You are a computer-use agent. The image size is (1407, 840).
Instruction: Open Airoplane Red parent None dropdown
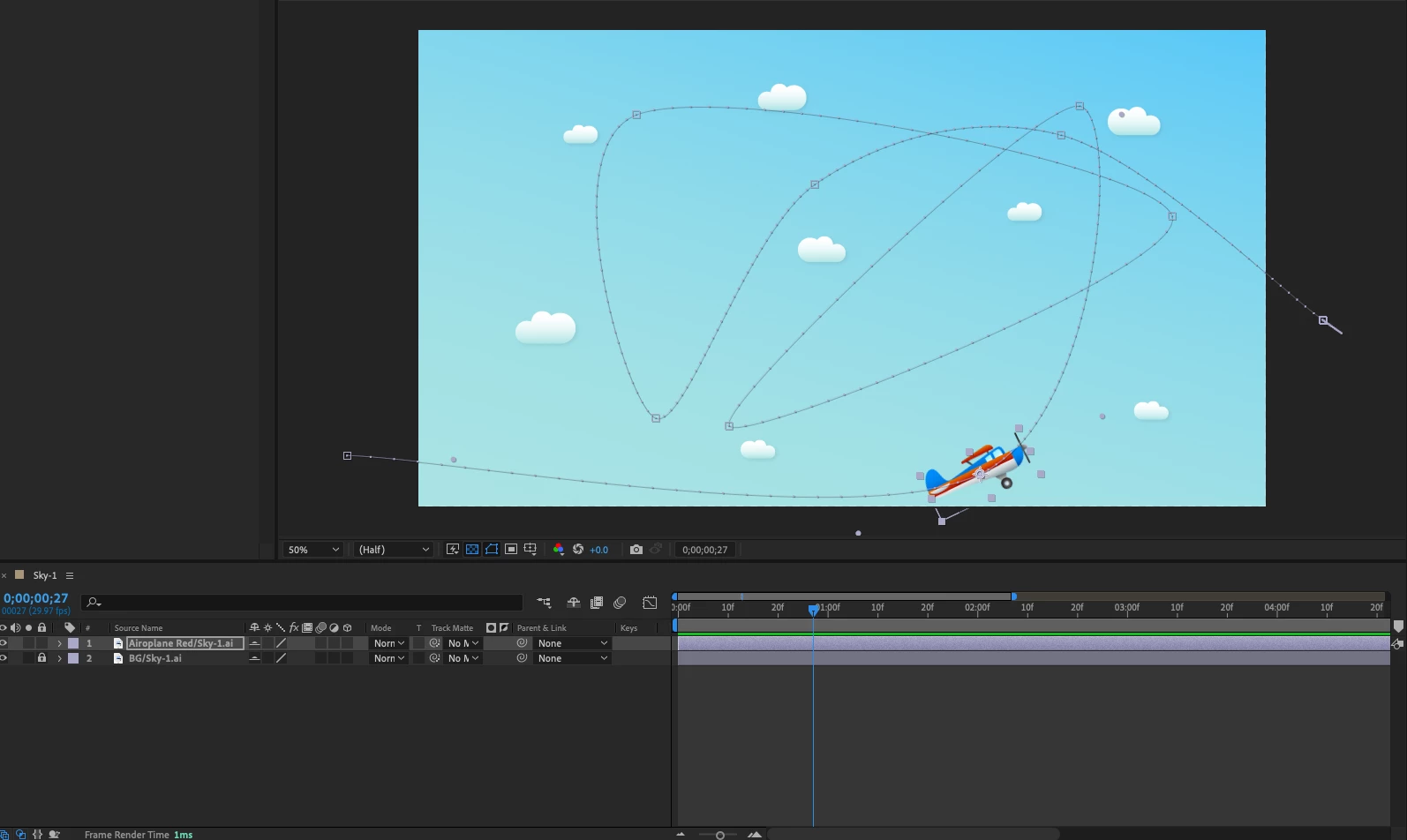click(572, 643)
